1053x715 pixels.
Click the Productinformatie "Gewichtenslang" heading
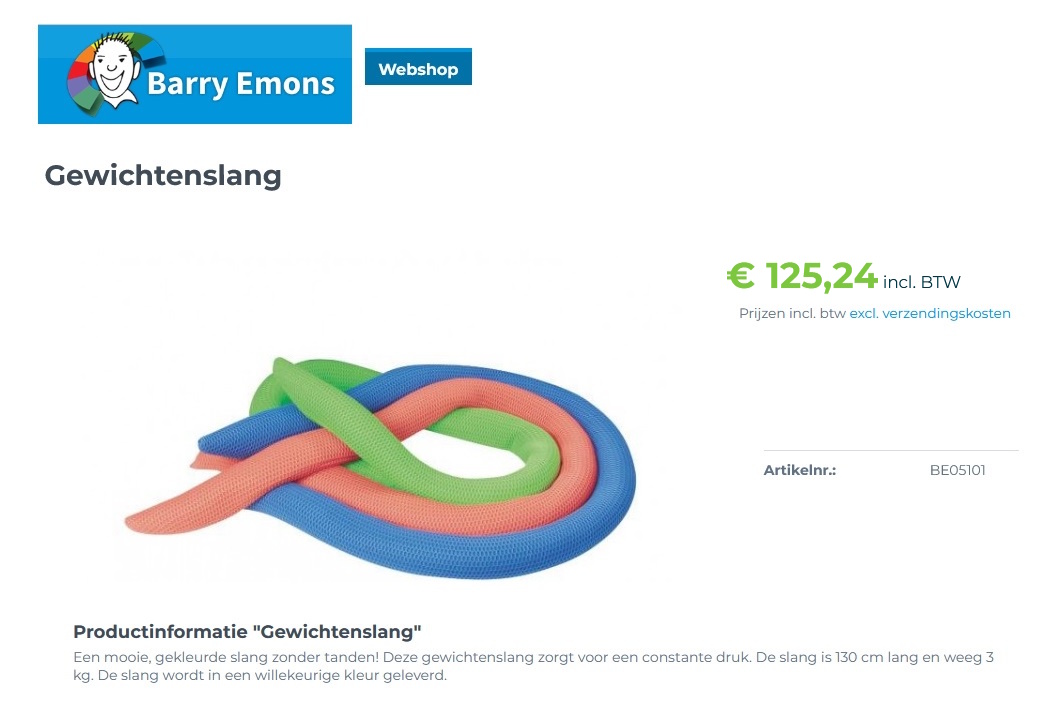pyautogui.click(x=247, y=632)
